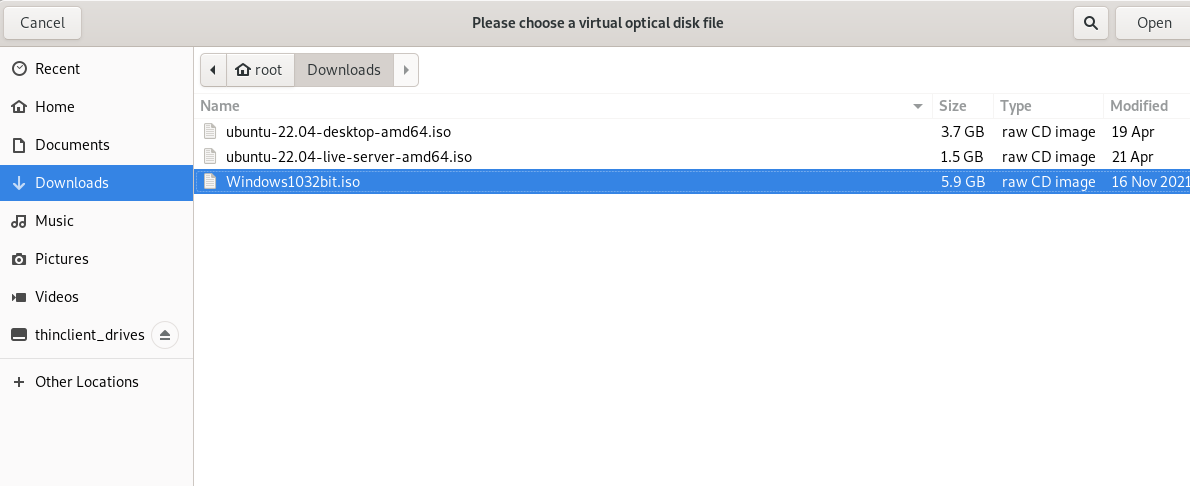Image resolution: width=1190 pixels, height=486 pixels.
Task: Toggle sort order arrow in Name column
Action: coord(918,106)
